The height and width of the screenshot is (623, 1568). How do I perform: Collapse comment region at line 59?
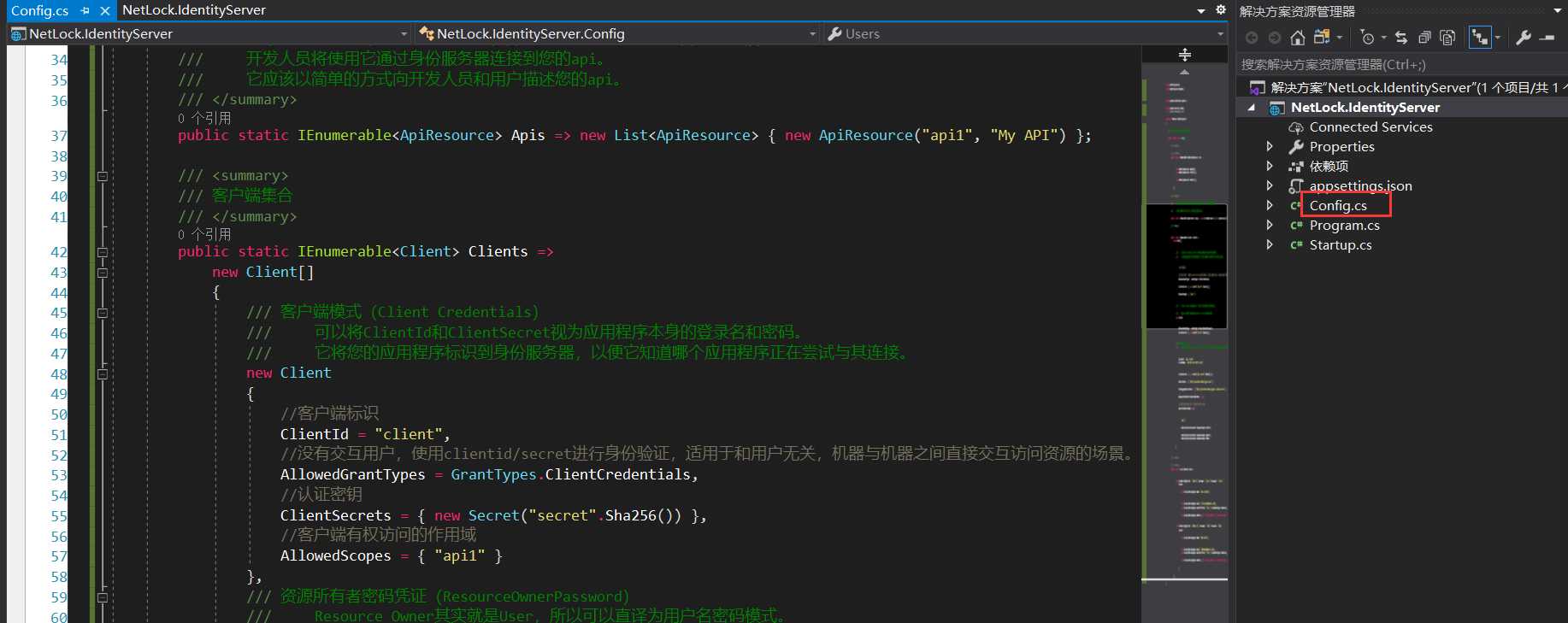[102, 598]
